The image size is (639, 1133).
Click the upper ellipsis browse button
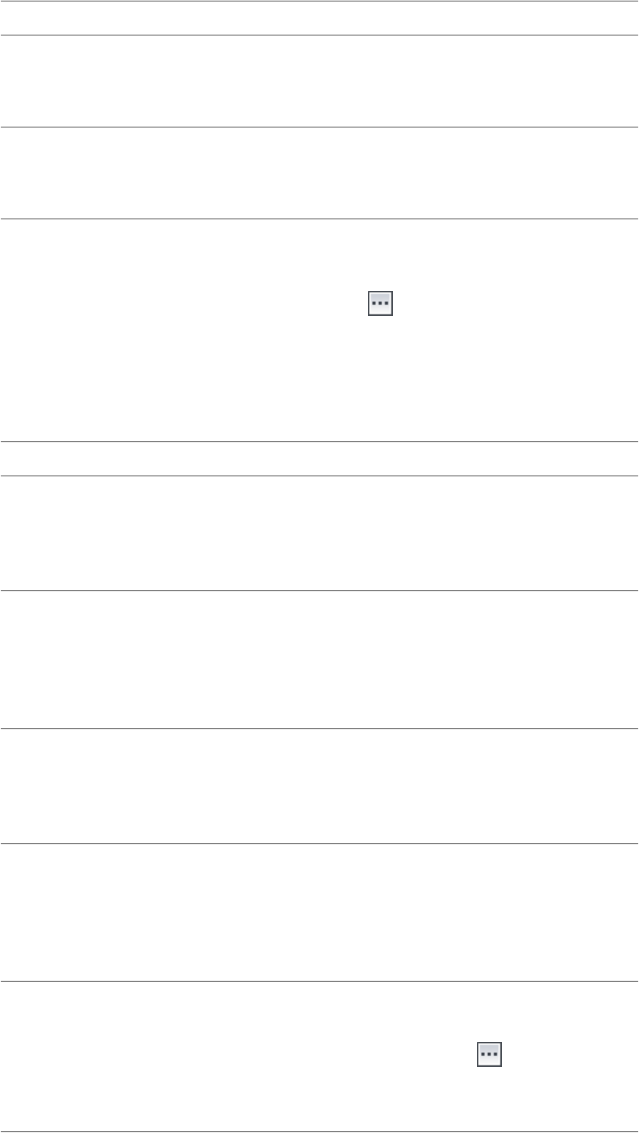[x=381, y=304]
